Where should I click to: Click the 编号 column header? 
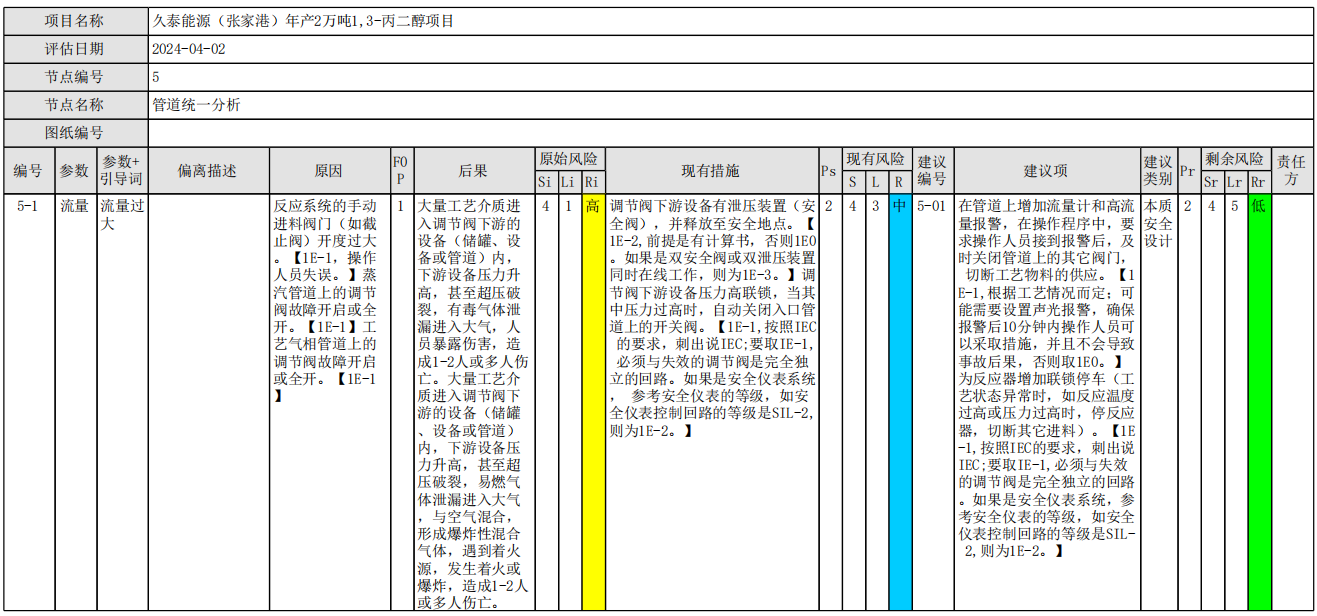(28, 171)
